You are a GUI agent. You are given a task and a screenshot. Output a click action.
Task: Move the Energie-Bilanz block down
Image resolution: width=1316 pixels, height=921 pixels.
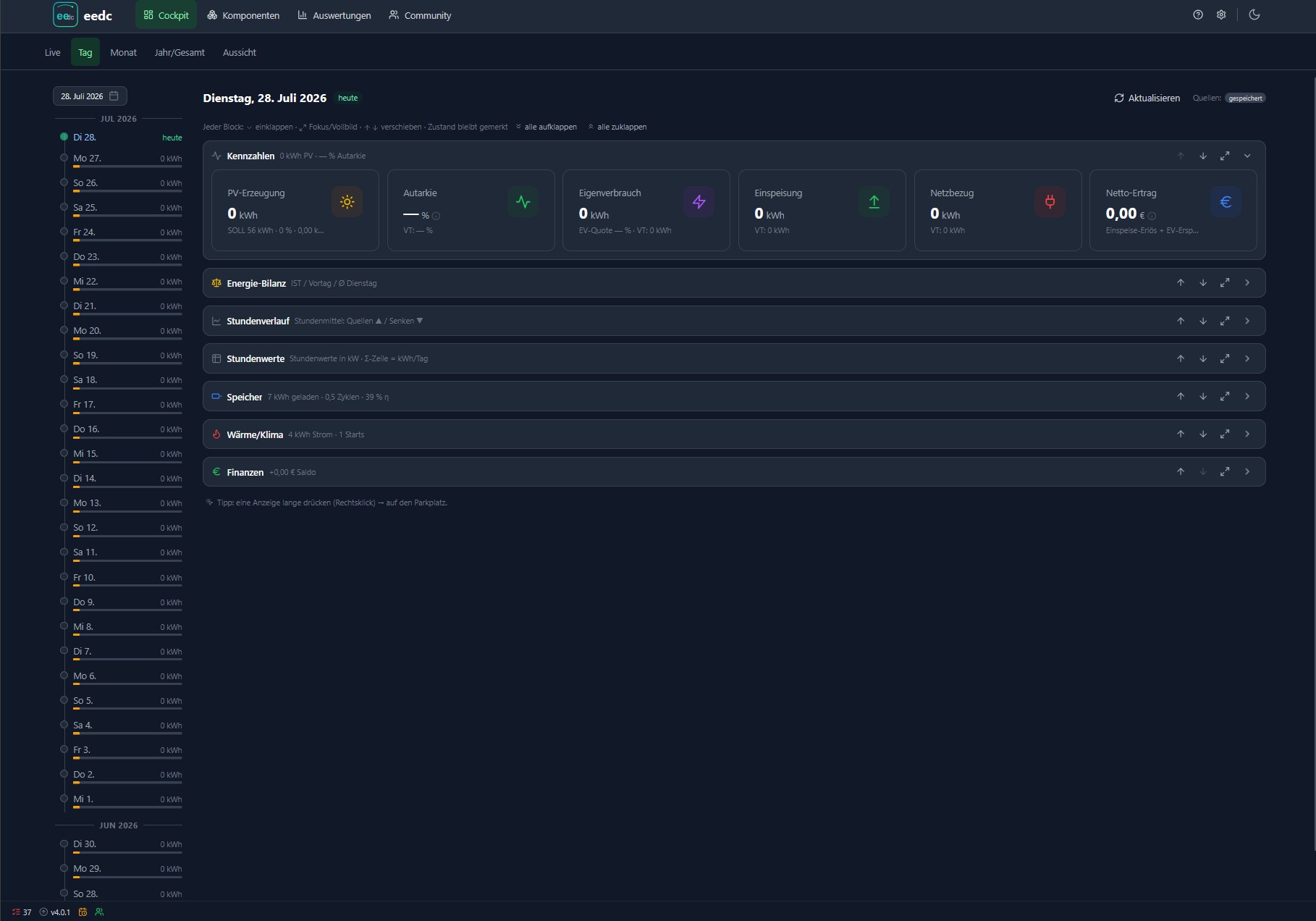(1203, 283)
